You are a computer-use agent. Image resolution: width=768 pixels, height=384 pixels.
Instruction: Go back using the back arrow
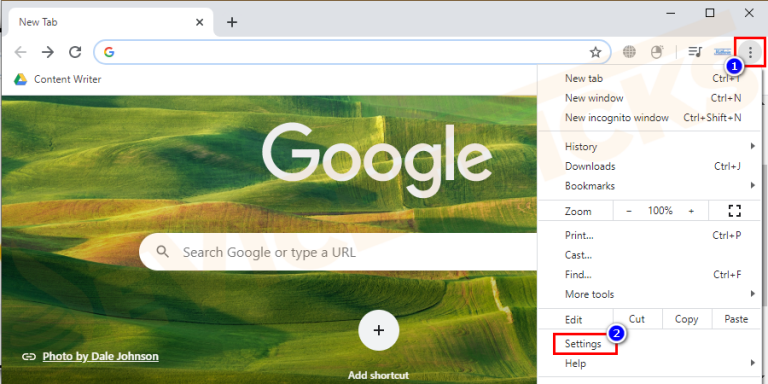pos(21,52)
